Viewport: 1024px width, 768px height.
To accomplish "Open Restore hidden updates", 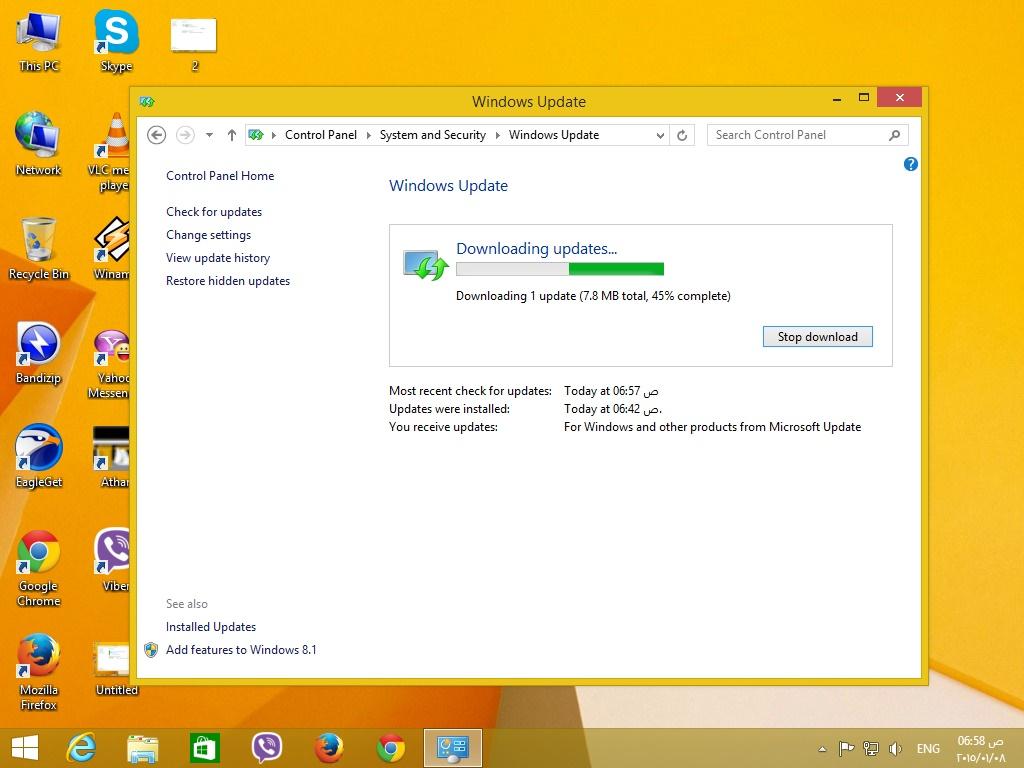I will point(228,281).
